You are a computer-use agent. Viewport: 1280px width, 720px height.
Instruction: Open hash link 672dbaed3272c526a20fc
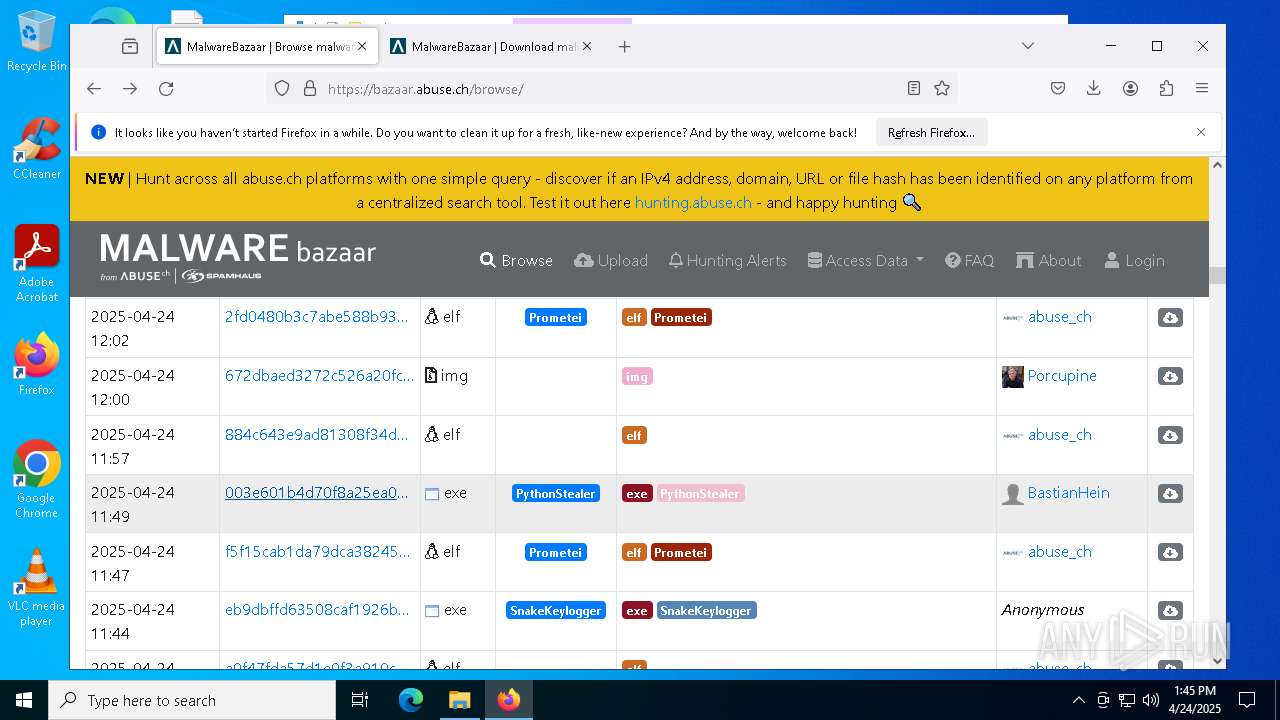(319, 375)
